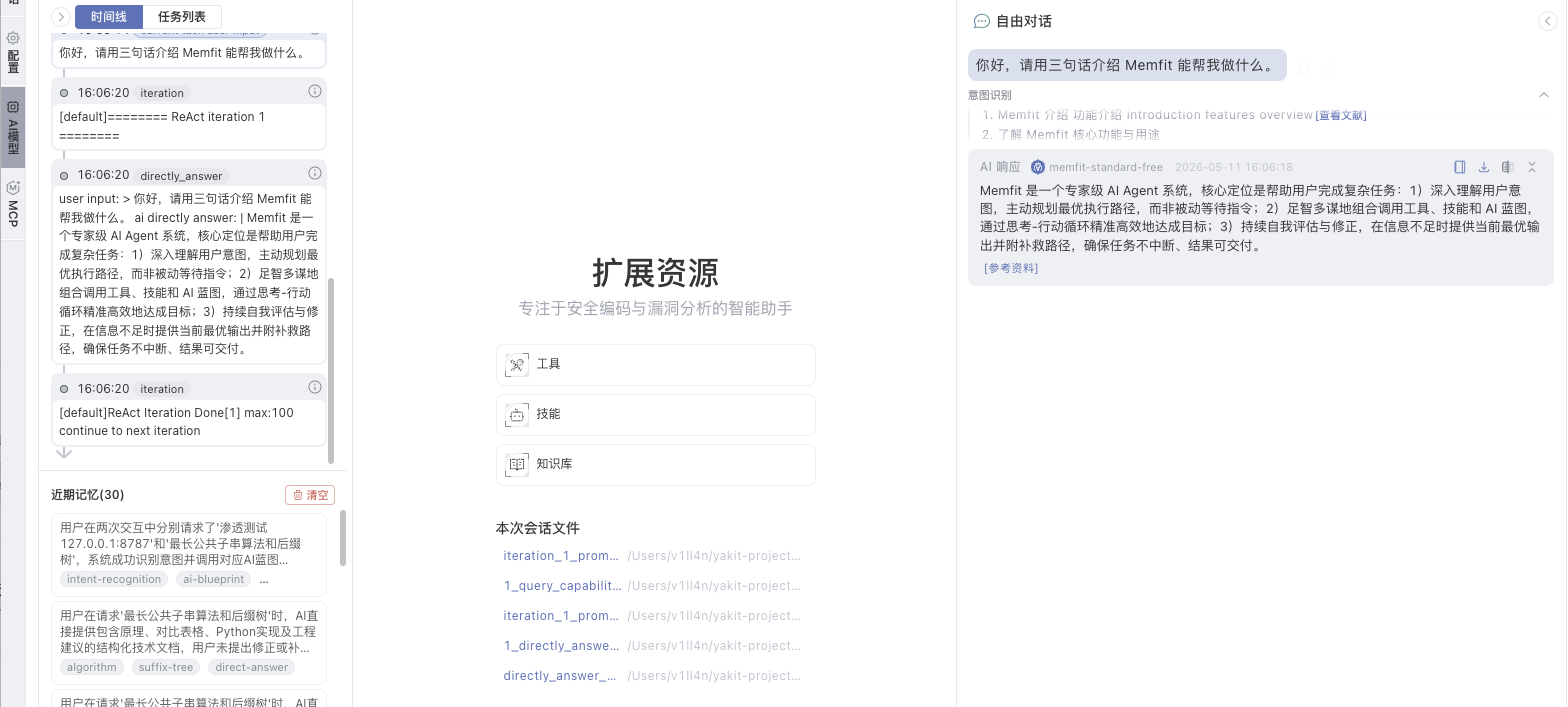This screenshot has width=1568, height=707.
Task: Open the AI response in side panel icon
Action: tap(1460, 167)
